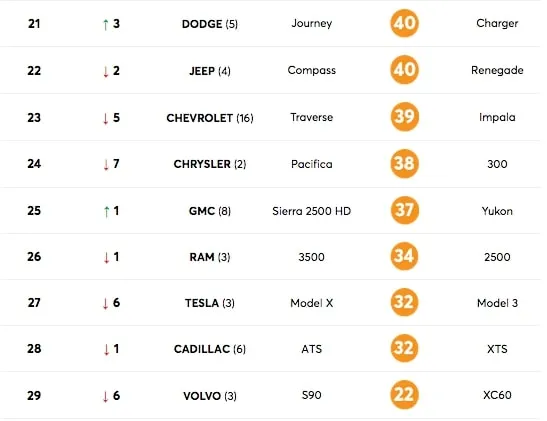
Task: Click the orange 37 score badge for GMC
Action: [x=404, y=210]
